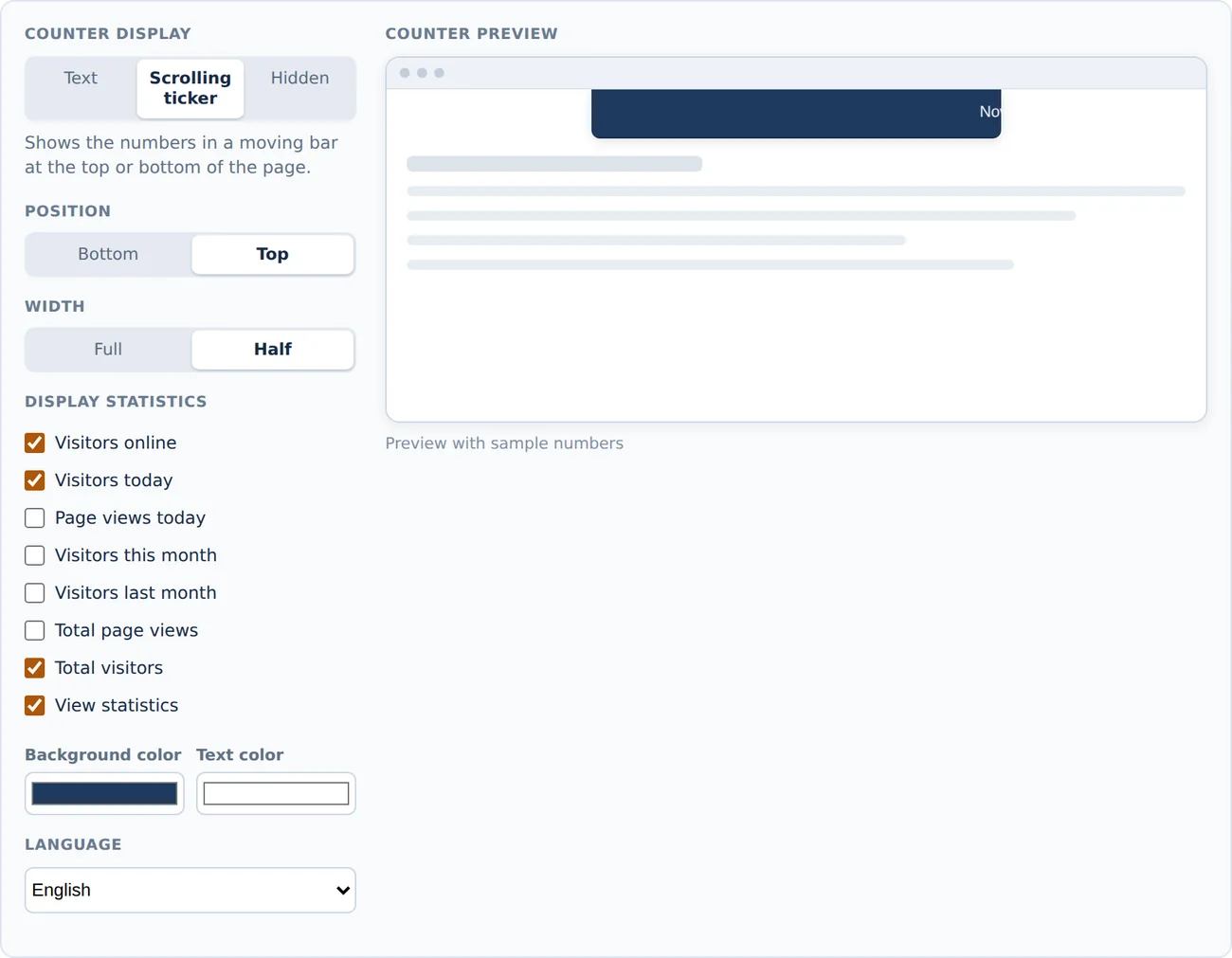Open the Text color picker swatch
The image size is (1232, 958).
276,793
